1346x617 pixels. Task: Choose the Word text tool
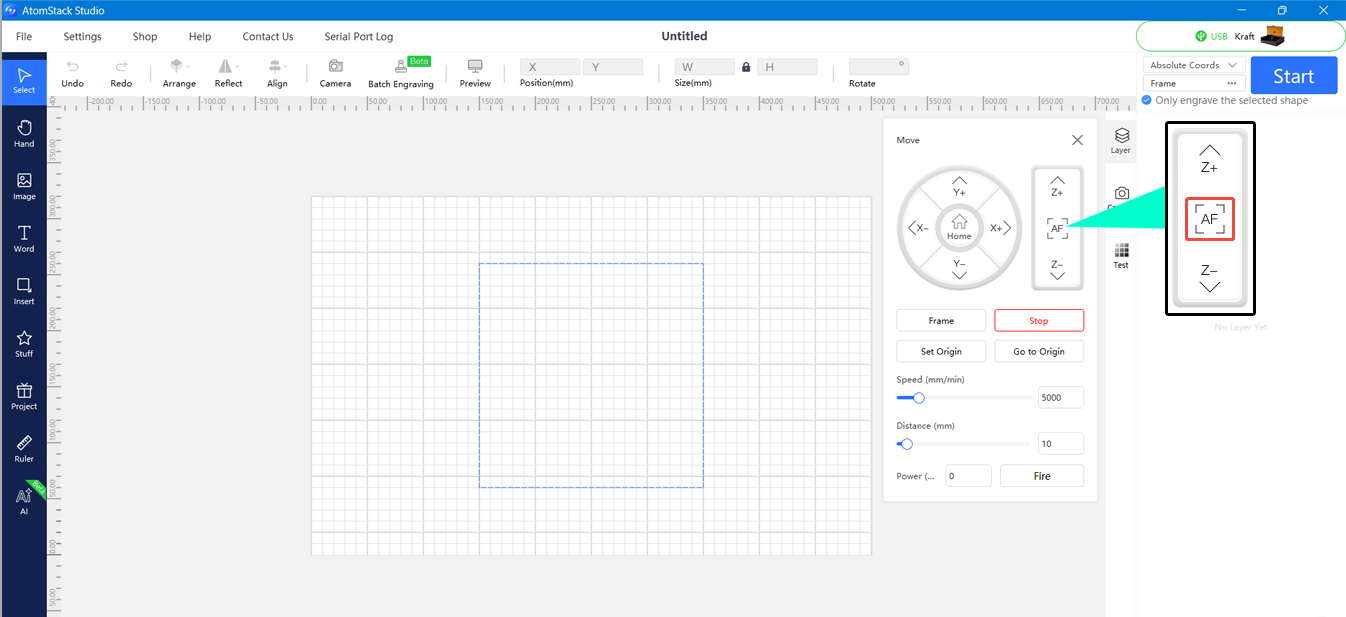point(24,238)
